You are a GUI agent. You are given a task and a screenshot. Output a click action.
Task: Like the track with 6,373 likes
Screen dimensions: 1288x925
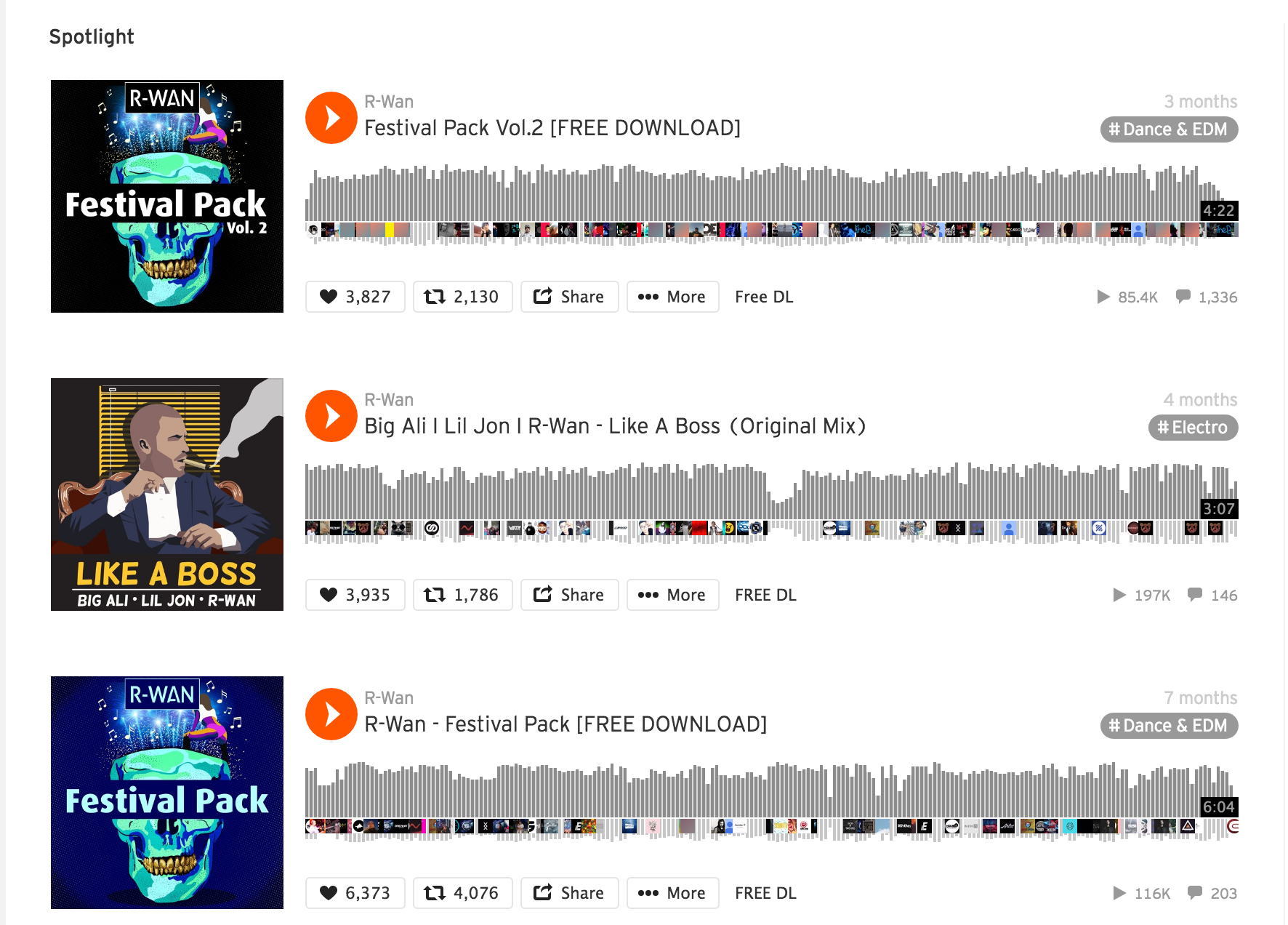(x=355, y=893)
